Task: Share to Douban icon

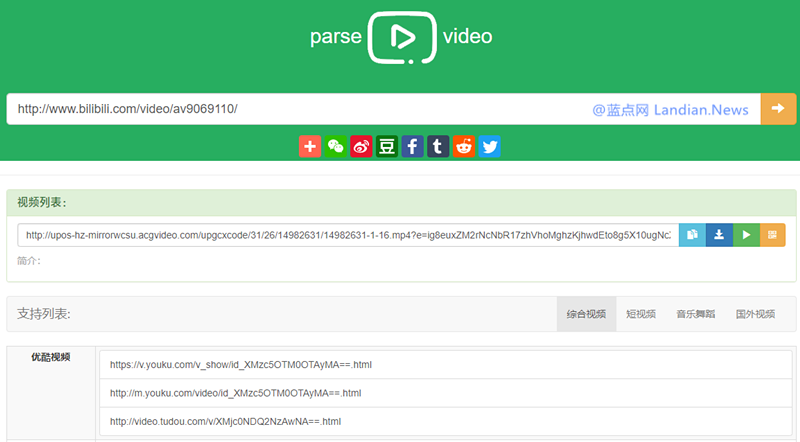Action: click(387, 146)
